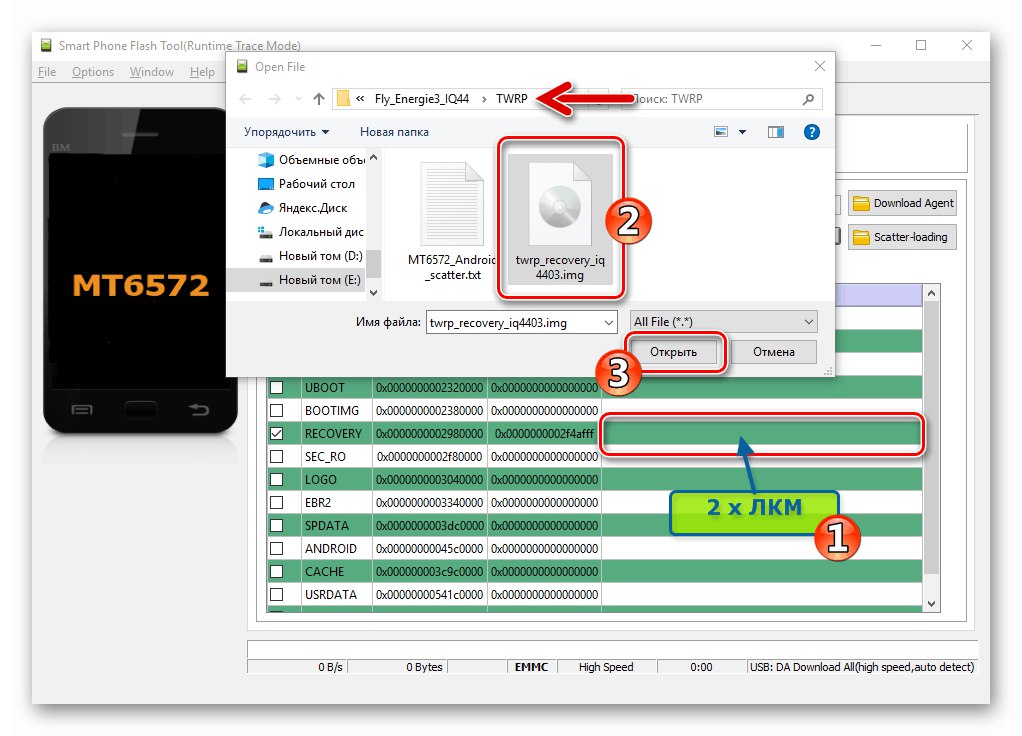This screenshot has width=1022, height=736.
Task: Expand the view options dropdown arrow
Action: [x=742, y=132]
